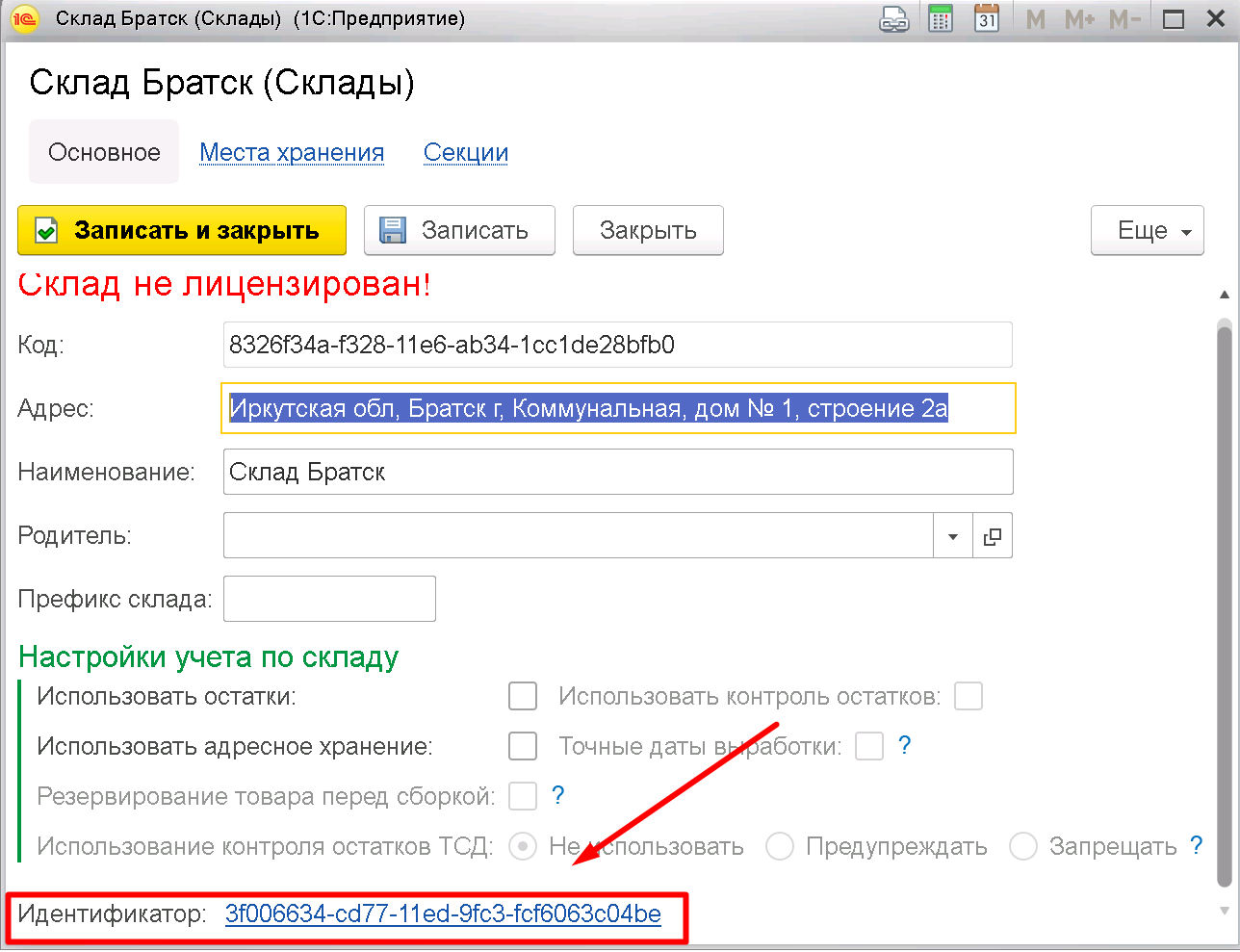Open help for Резервирование товара перед сборкой
Screen dimensions: 1240x952
[x=557, y=796]
